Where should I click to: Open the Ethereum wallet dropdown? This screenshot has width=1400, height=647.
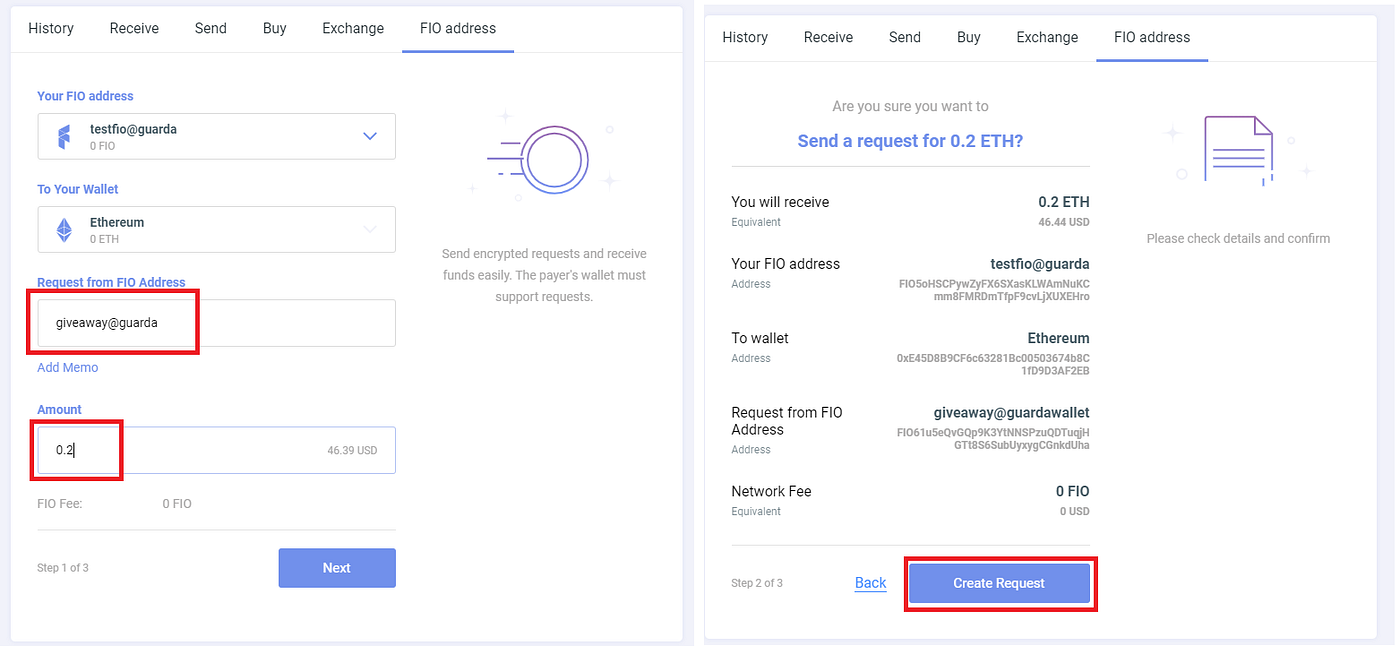(216, 229)
